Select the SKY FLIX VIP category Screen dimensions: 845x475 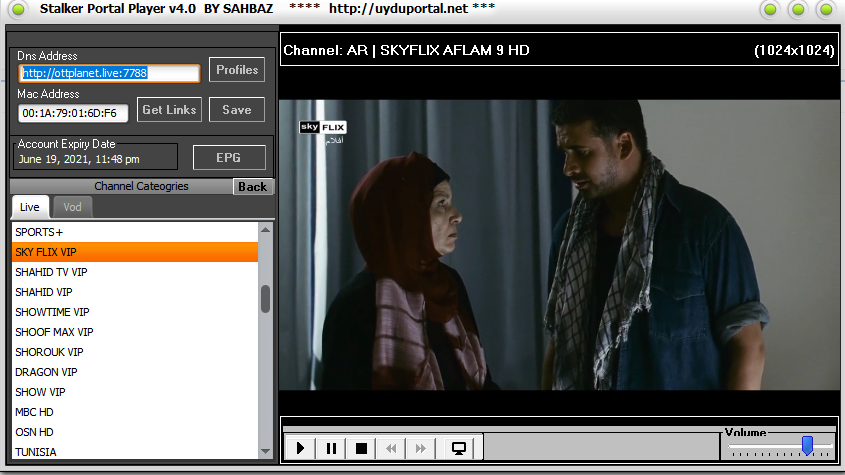coord(135,252)
